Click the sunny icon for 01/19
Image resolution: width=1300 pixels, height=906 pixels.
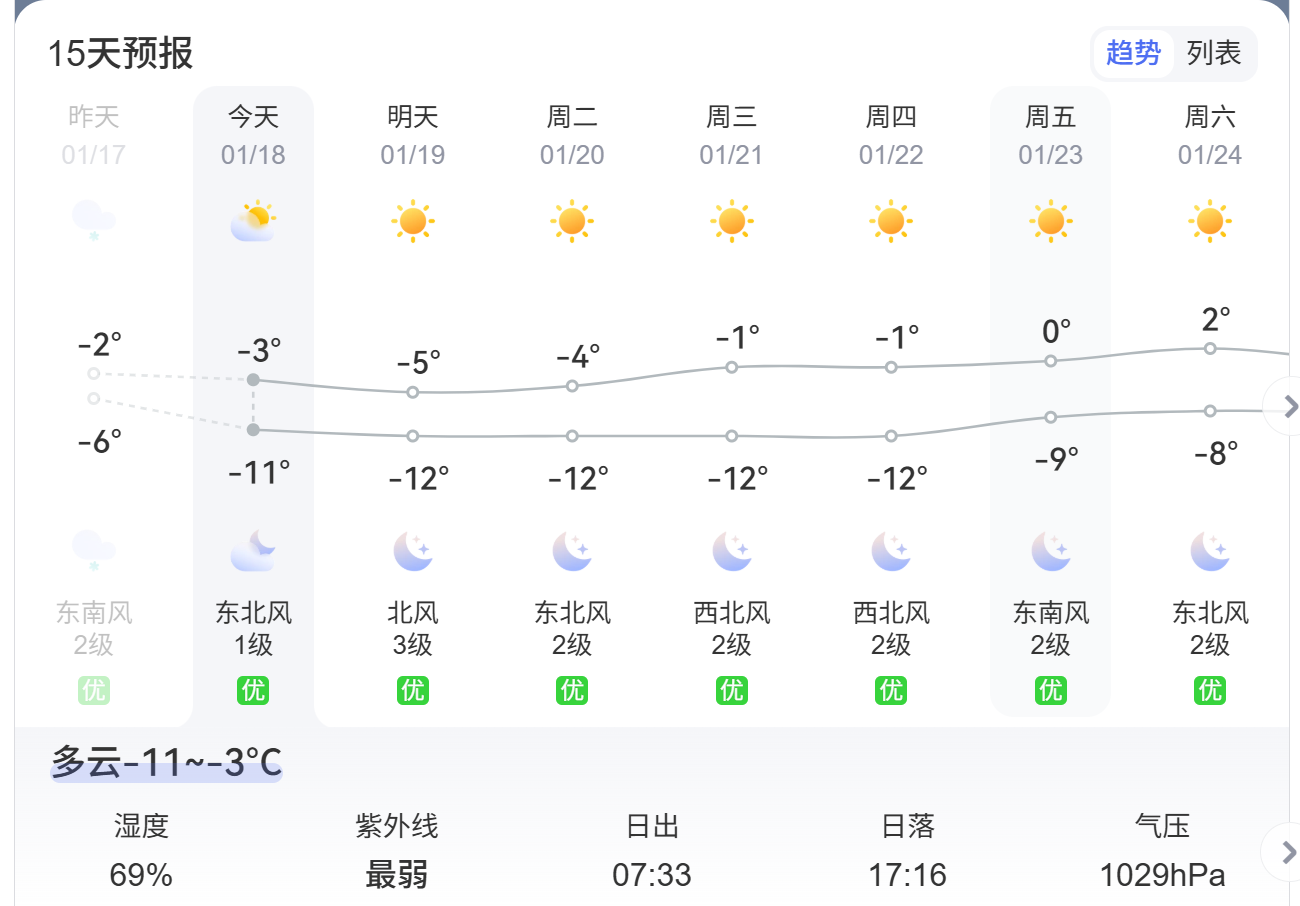pyautogui.click(x=412, y=221)
